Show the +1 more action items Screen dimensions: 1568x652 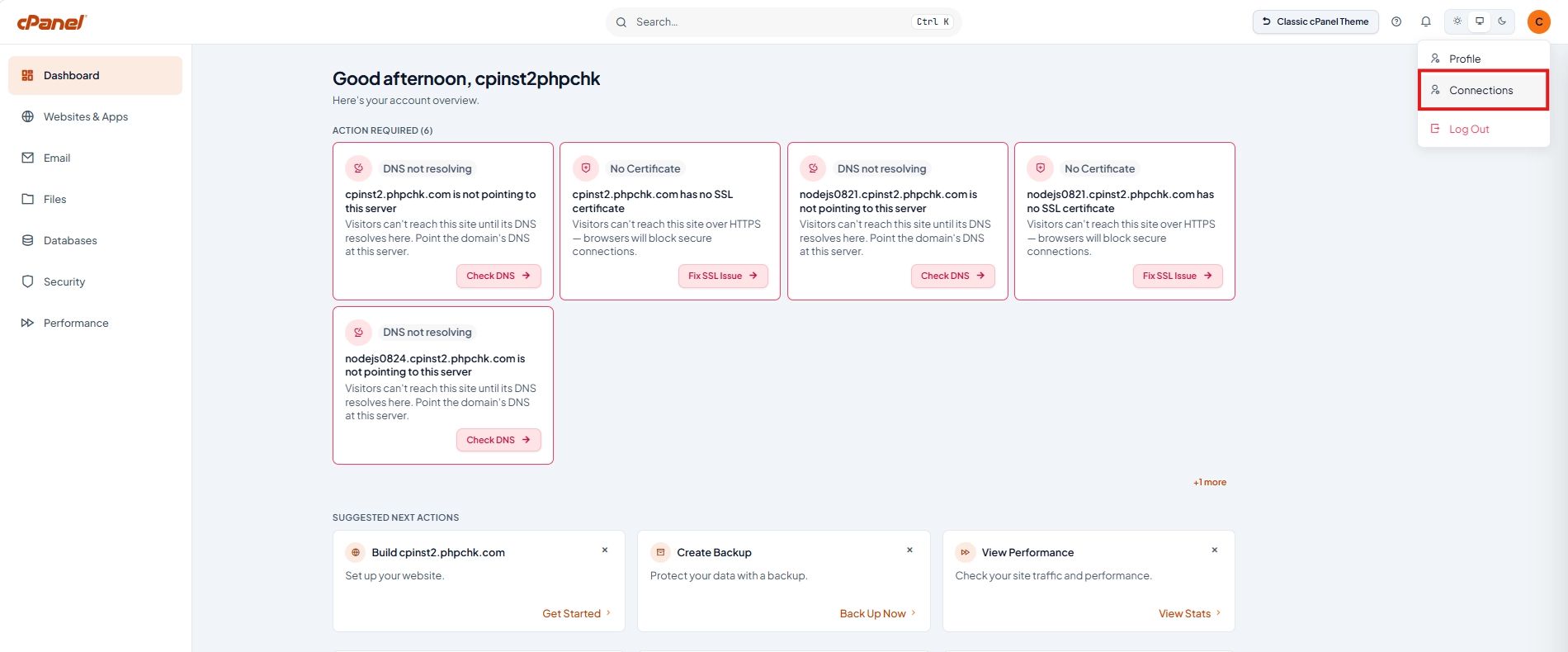(x=1210, y=482)
